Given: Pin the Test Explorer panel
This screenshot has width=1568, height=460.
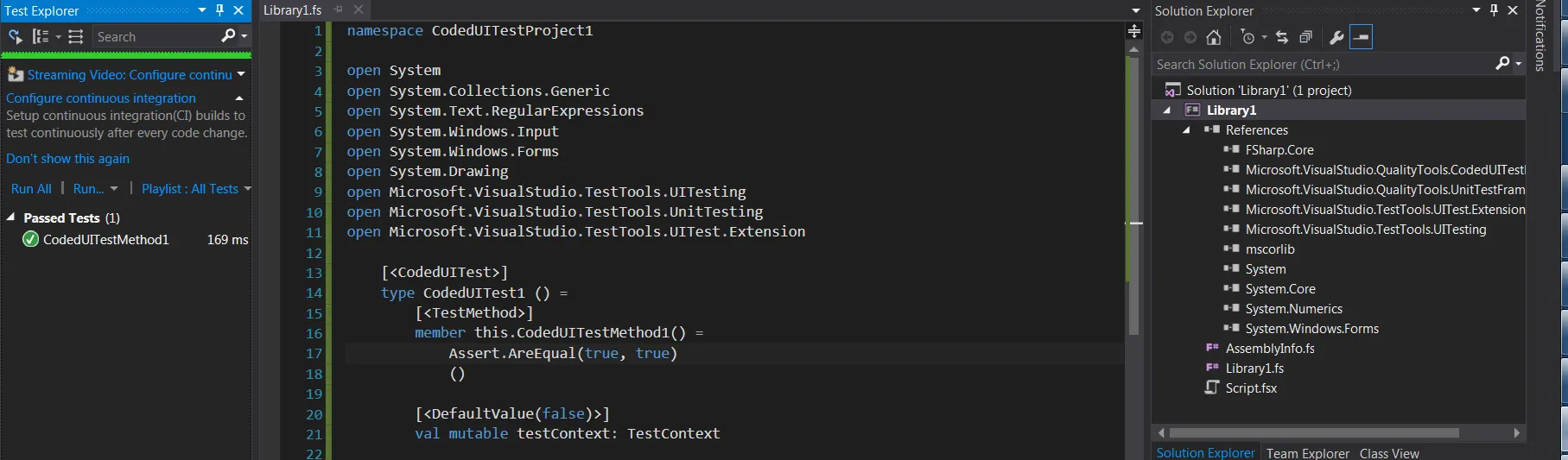Looking at the screenshot, I should 219,10.
